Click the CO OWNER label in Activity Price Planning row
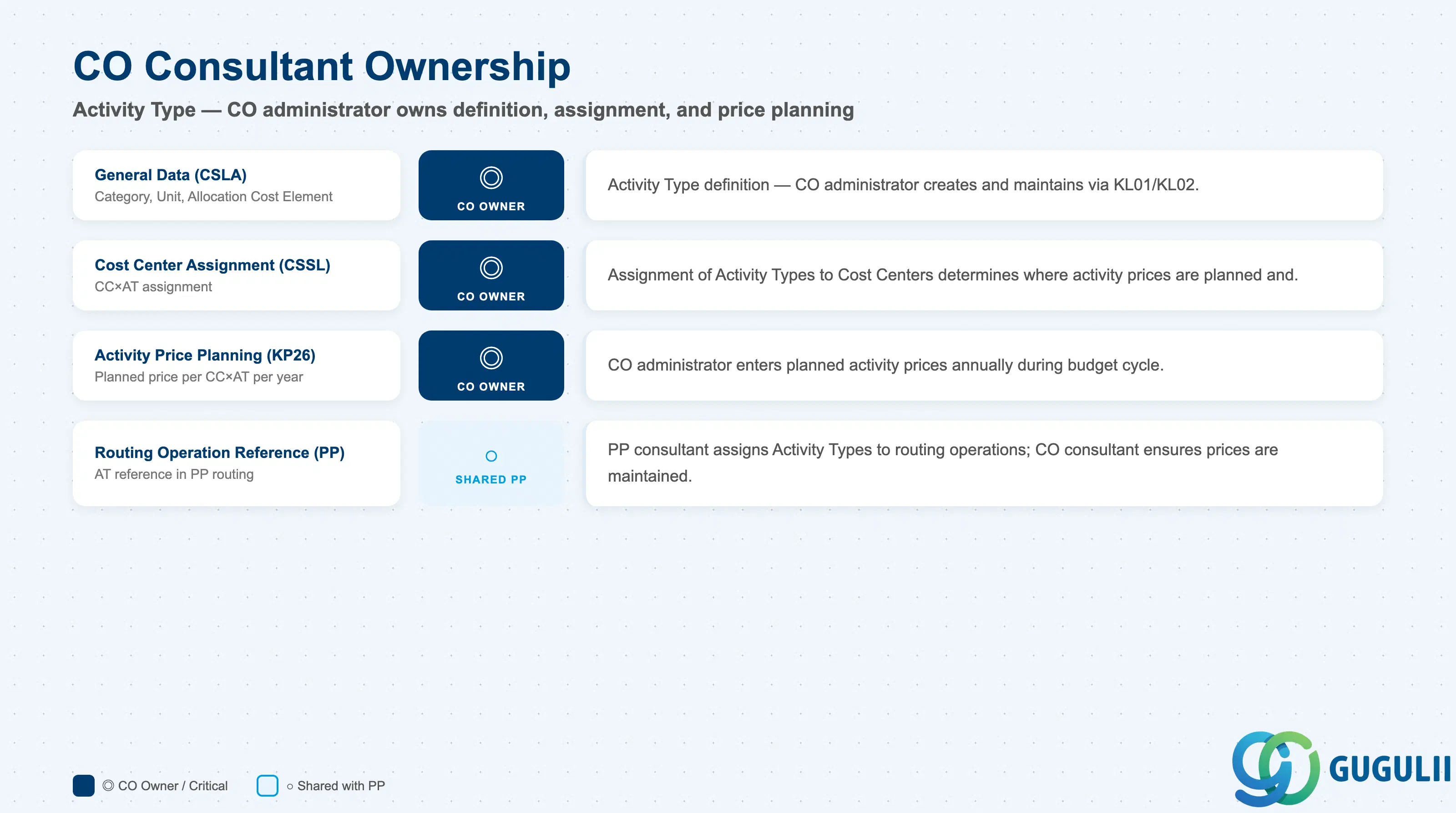This screenshot has width=1456, height=813. coord(491,387)
